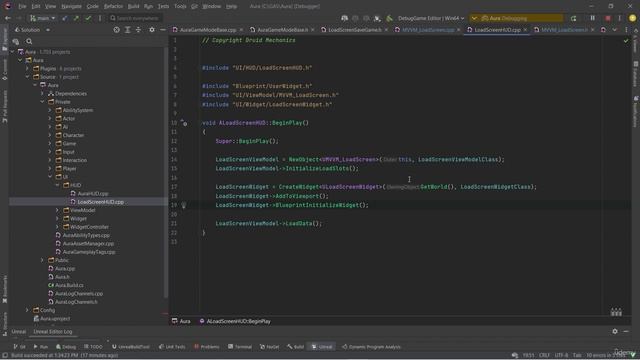Click the search magnifier in Solution explorer
The image size is (640, 360).
(29, 41)
